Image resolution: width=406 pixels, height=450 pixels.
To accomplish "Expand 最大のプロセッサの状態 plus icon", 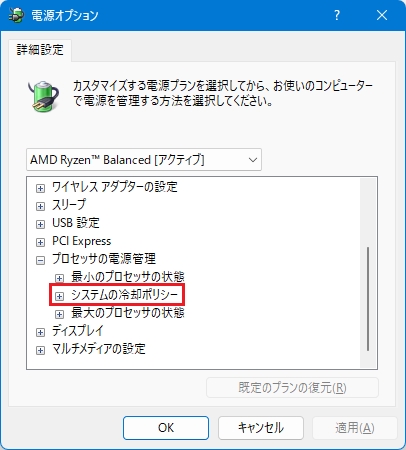I will pos(59,314).
